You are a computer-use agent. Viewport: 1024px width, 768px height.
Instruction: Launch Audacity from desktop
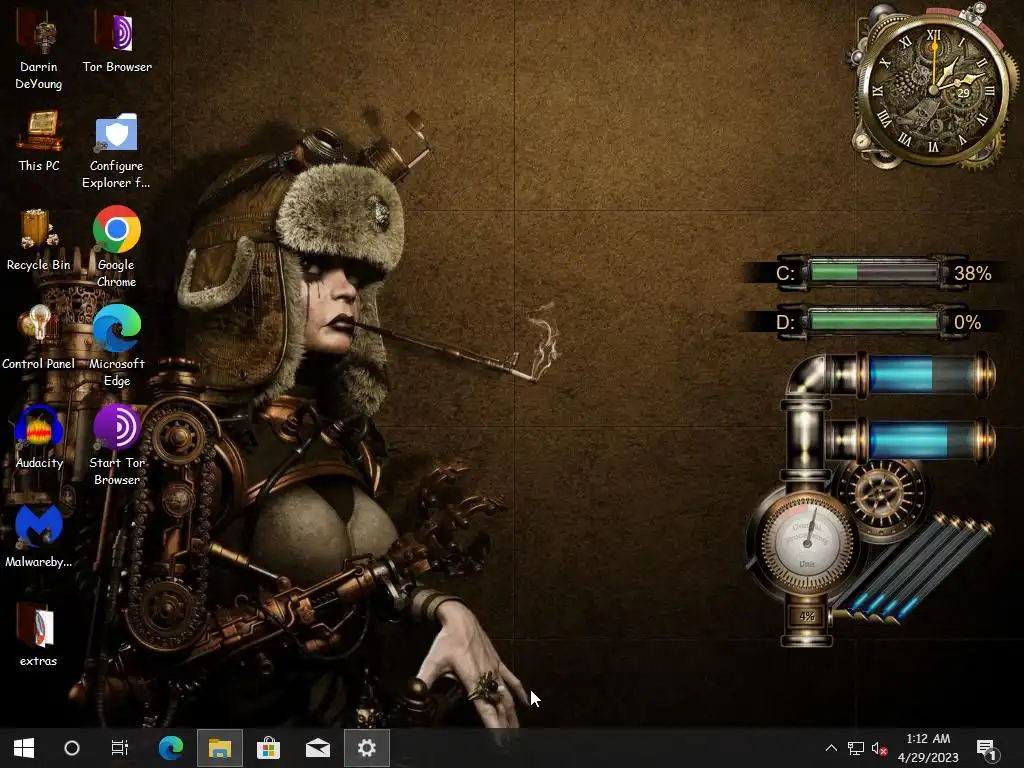coord(39,439)
